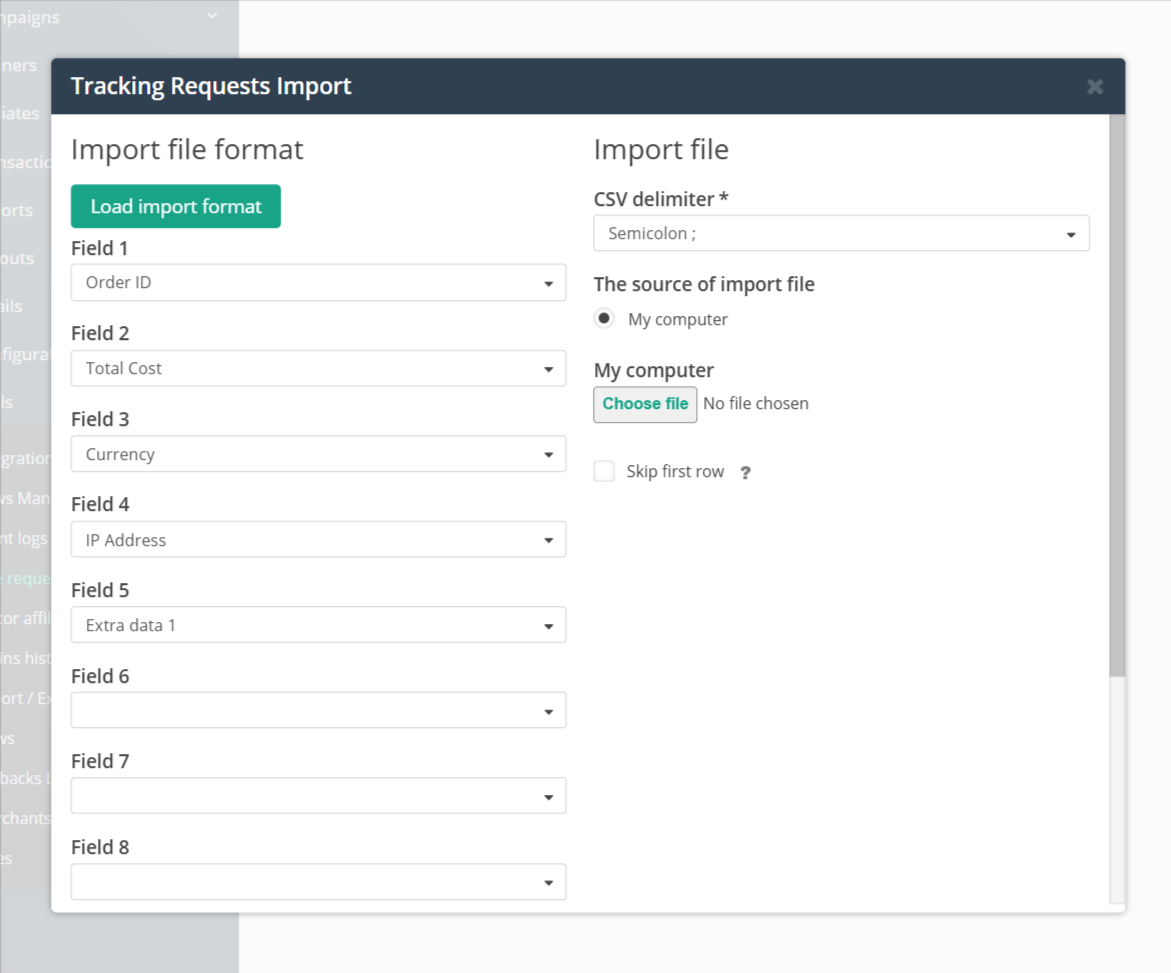
Task: Click the Tracking Requests Import title bar
Action: click(210, 86)
